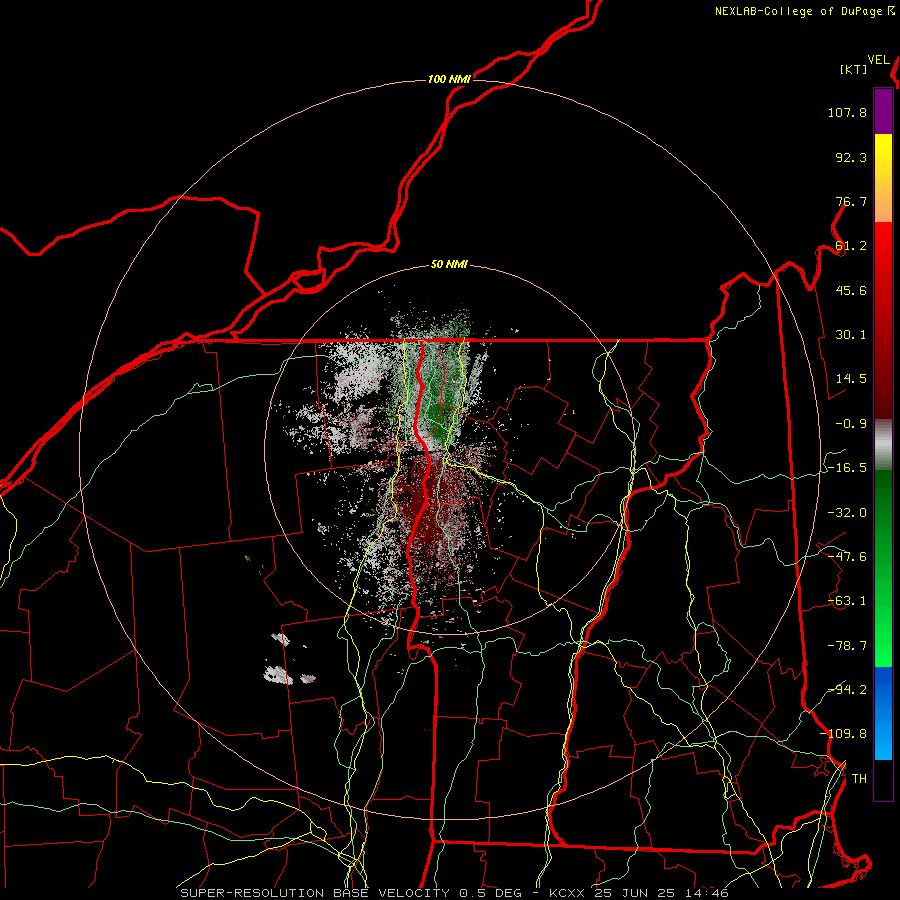Click the TH label beside the color bar
The width and height of the screenshot is (900, 900).
(859, 779)
